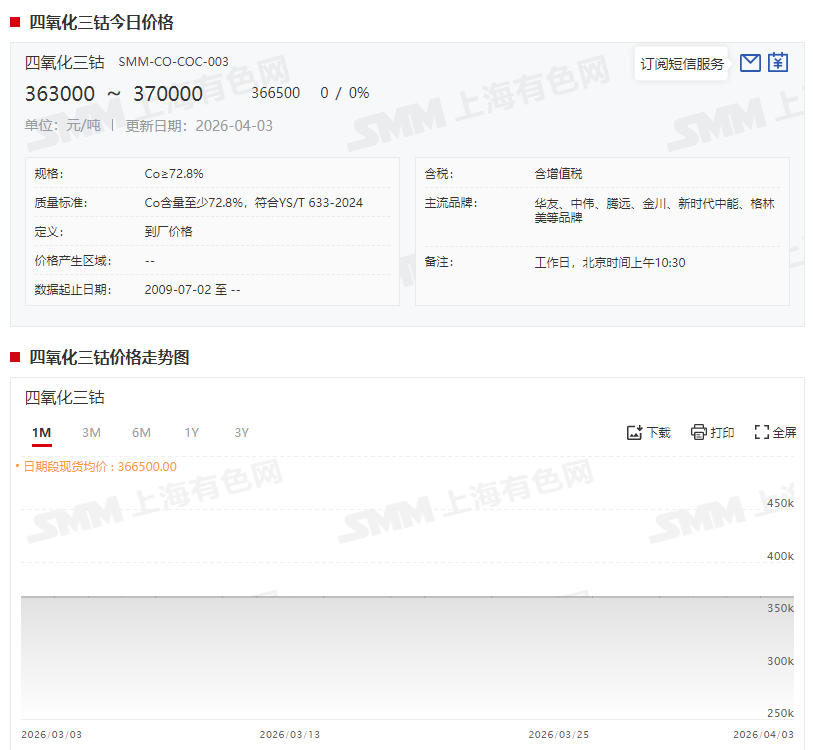Show the 1Y price trend
The image size is (813, 750).
(x=191, y=432)
